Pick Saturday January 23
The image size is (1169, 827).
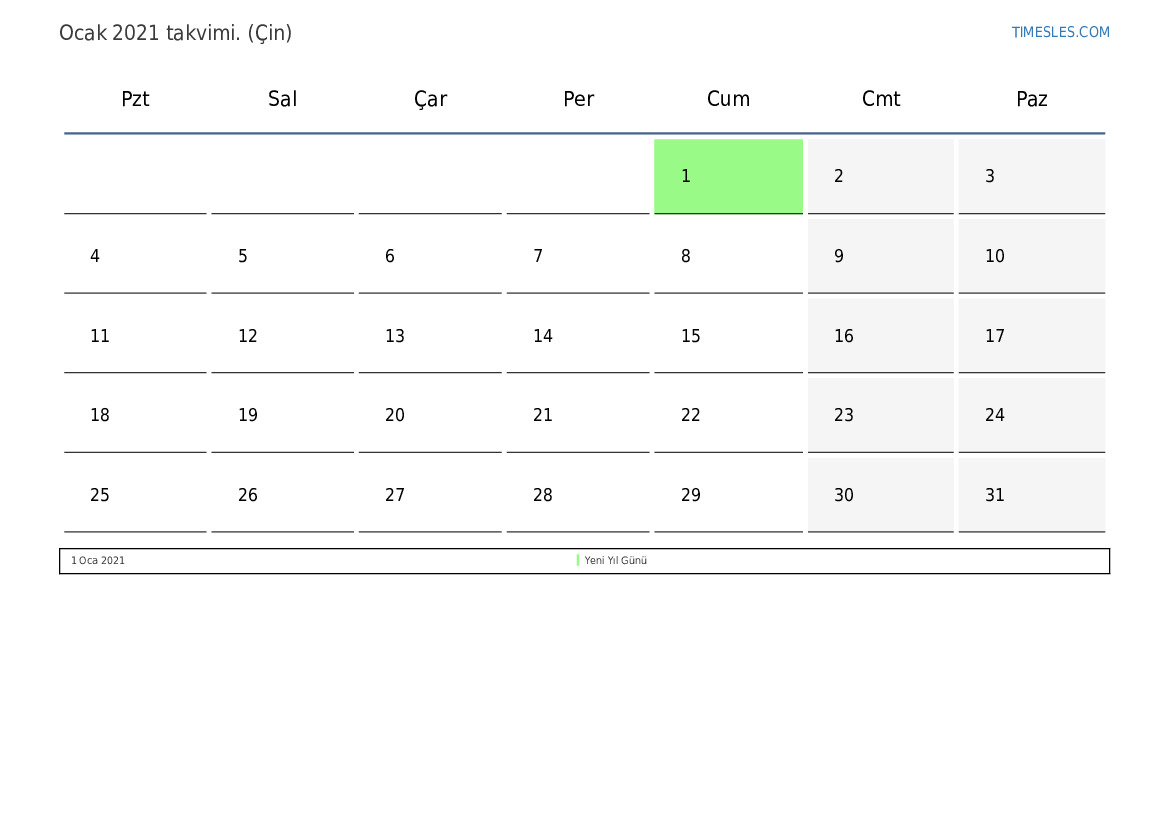[x=880, y=415]
